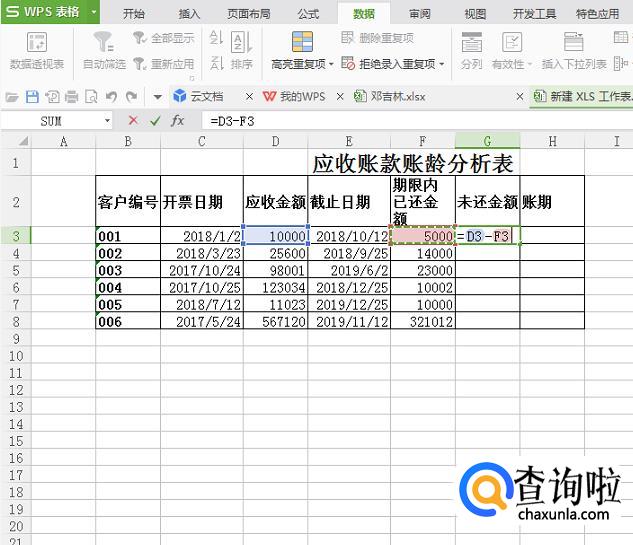The image size is (633, 545).
Task: Expand the WPS 表格 application menu arrow
Action: (94, 12)
